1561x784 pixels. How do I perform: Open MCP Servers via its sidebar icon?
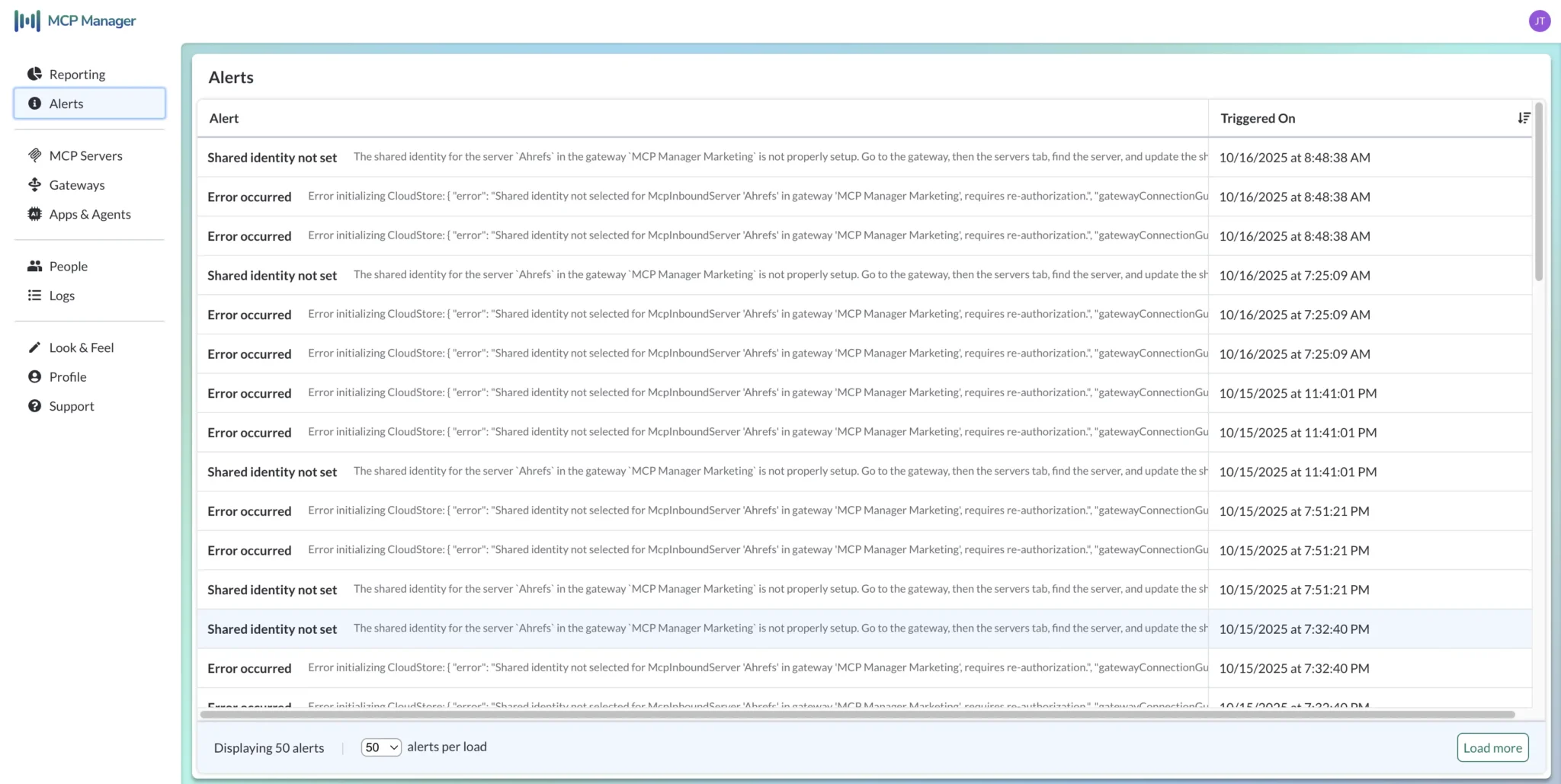(x=34, y=155)
